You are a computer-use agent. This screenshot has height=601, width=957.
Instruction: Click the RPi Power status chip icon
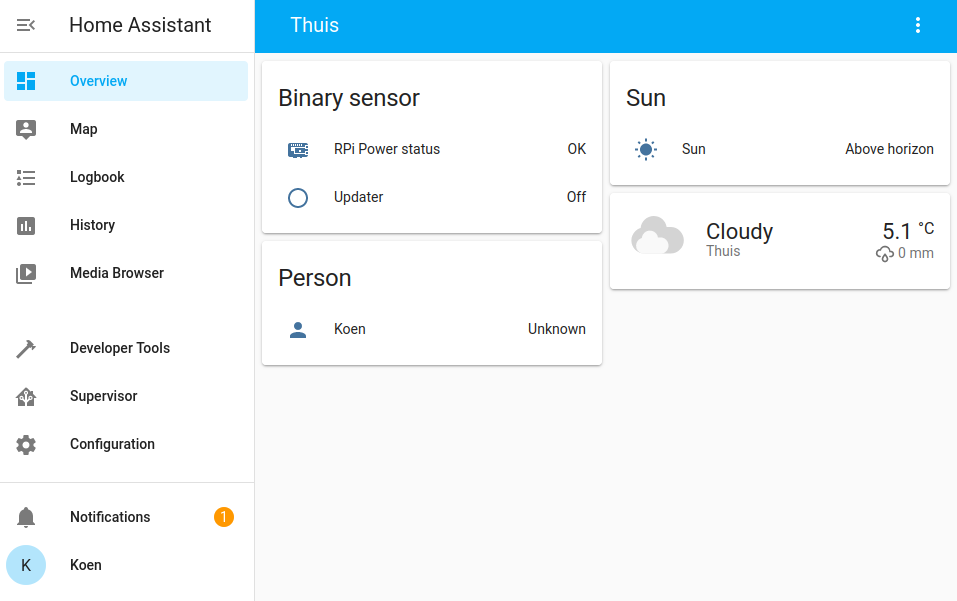(x=297, y=149)
